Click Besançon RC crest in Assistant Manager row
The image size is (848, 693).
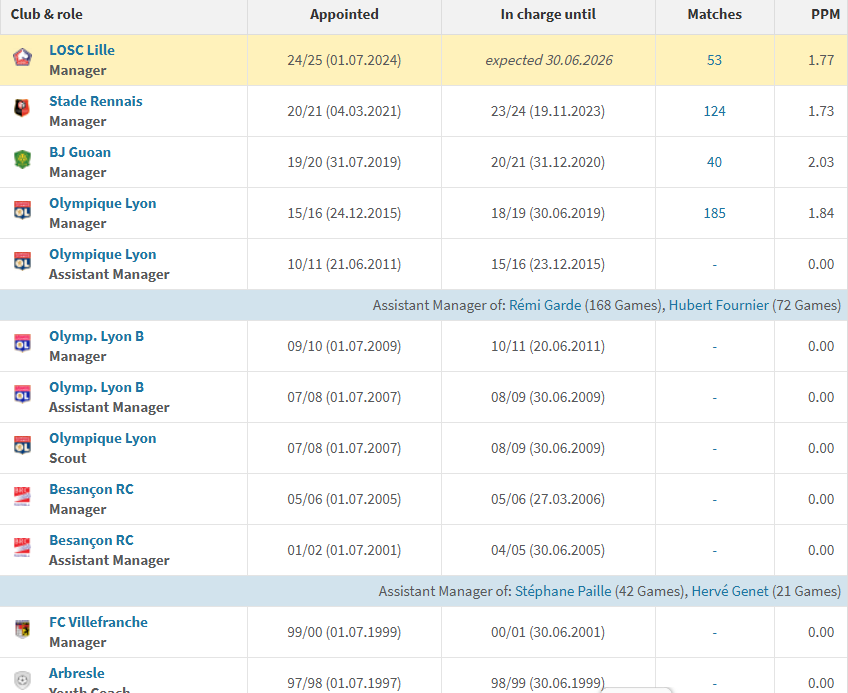[x=22, y=547]
